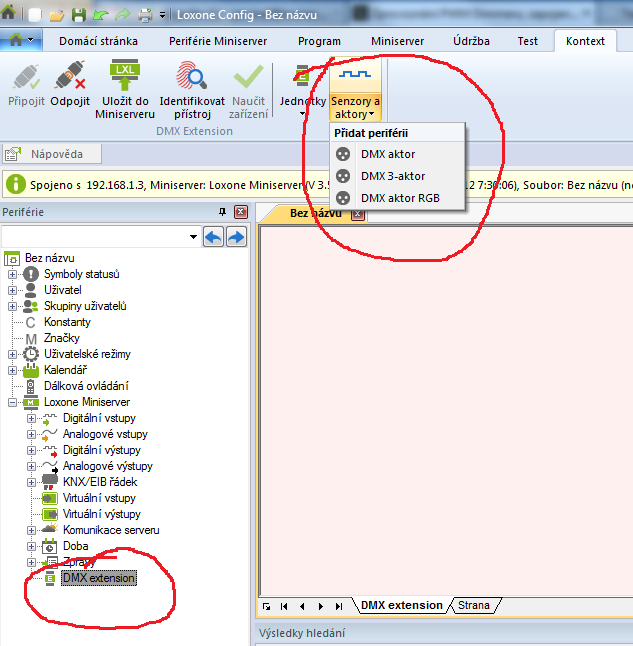
Task: Click the Naučit zařízení checkmark icon
Action: 248,77
